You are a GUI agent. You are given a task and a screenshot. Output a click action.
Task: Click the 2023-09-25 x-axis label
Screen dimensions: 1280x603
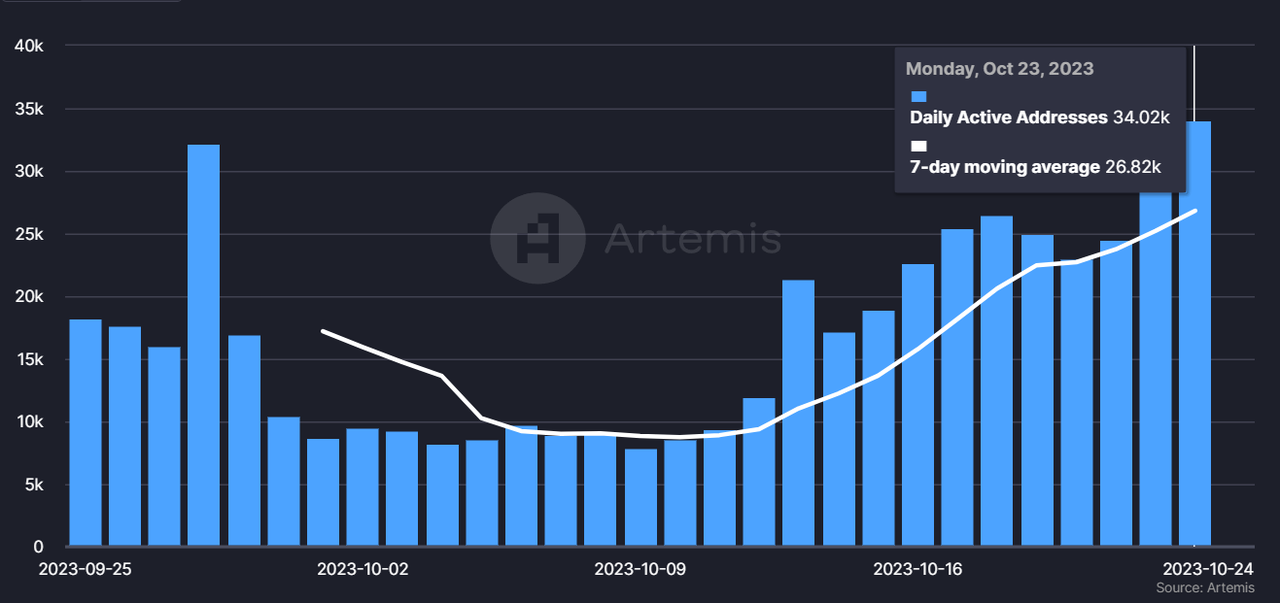(83, 569)
